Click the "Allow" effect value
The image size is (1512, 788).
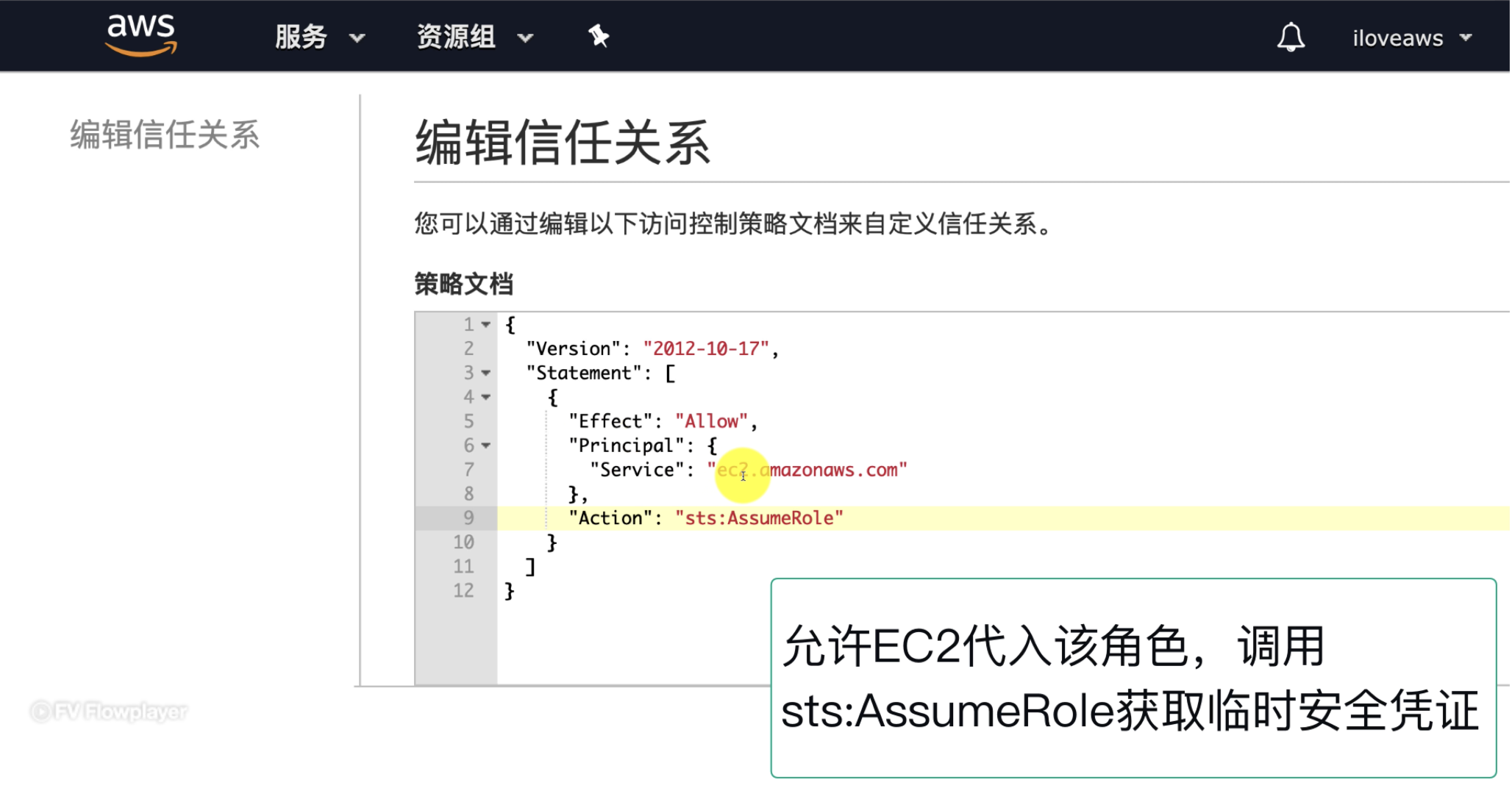pyautogui.click(x=711, y=421)
